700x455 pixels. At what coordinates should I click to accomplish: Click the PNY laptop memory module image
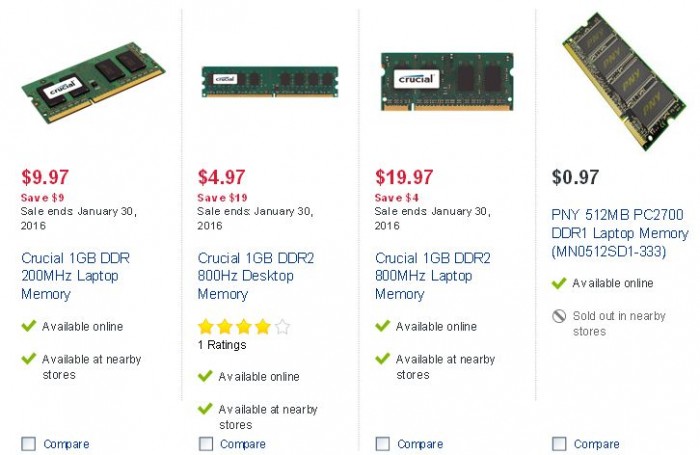(624, 81)
